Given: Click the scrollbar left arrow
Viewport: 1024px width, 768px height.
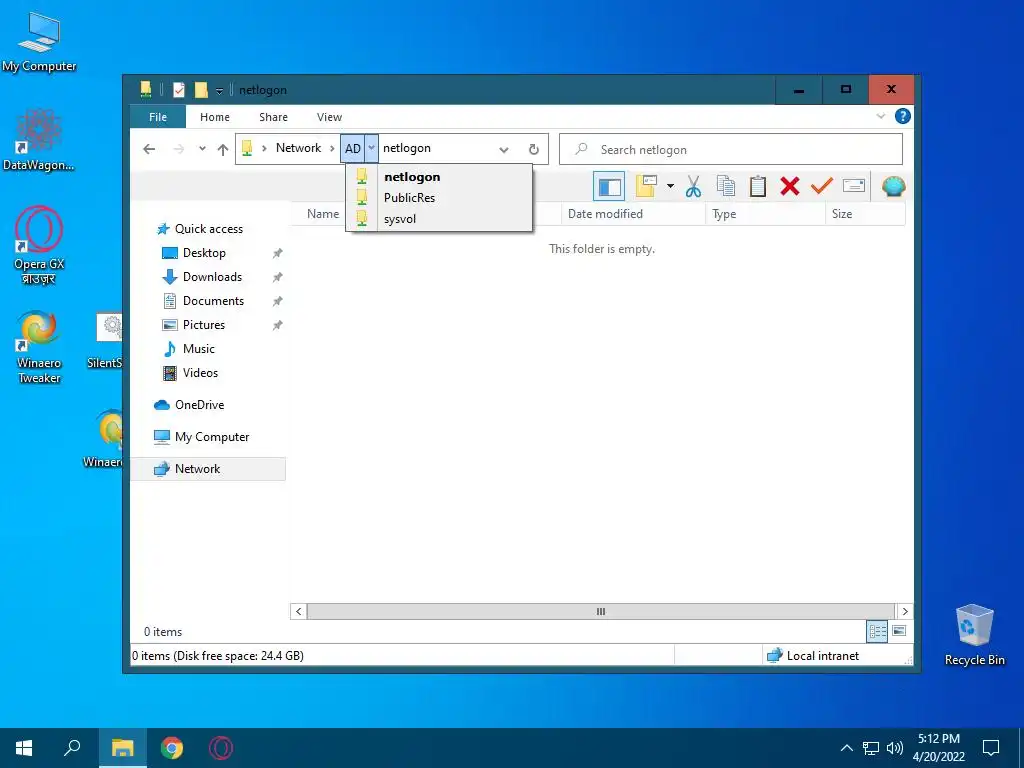Looking at the screenshot, I should (298, 611).
